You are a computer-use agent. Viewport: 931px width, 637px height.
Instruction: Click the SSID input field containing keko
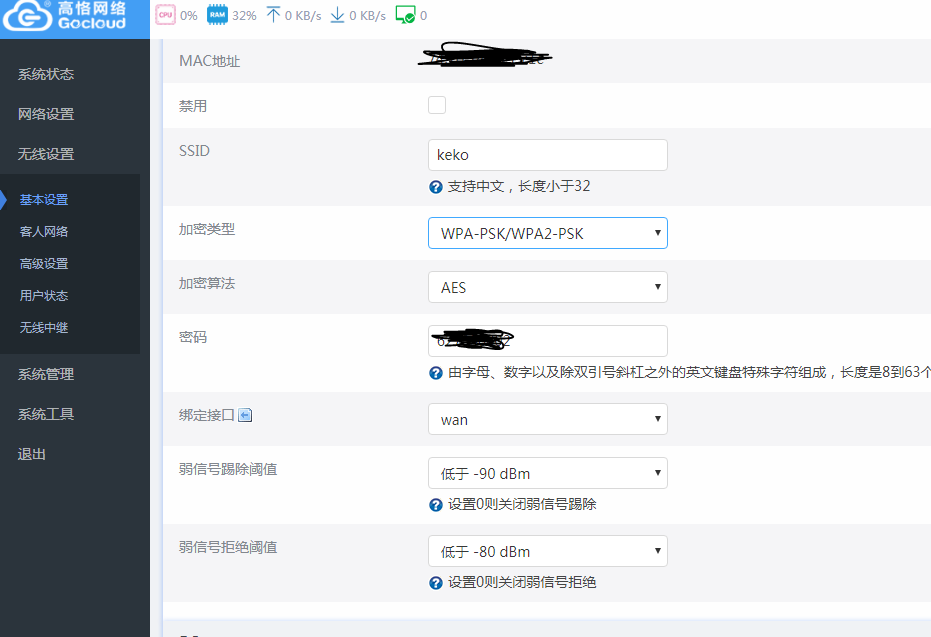pos(547,155)
